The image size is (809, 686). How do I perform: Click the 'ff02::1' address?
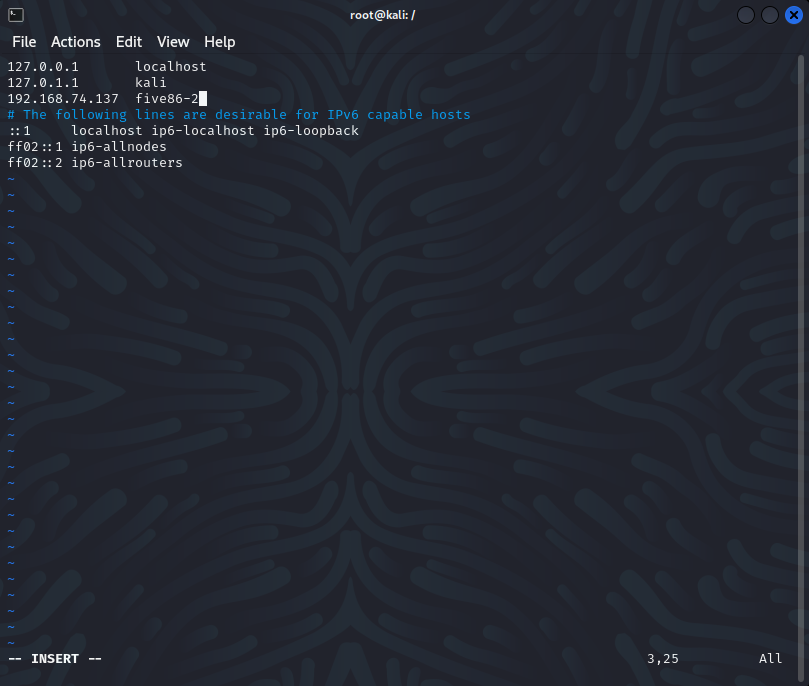[35, 147]
